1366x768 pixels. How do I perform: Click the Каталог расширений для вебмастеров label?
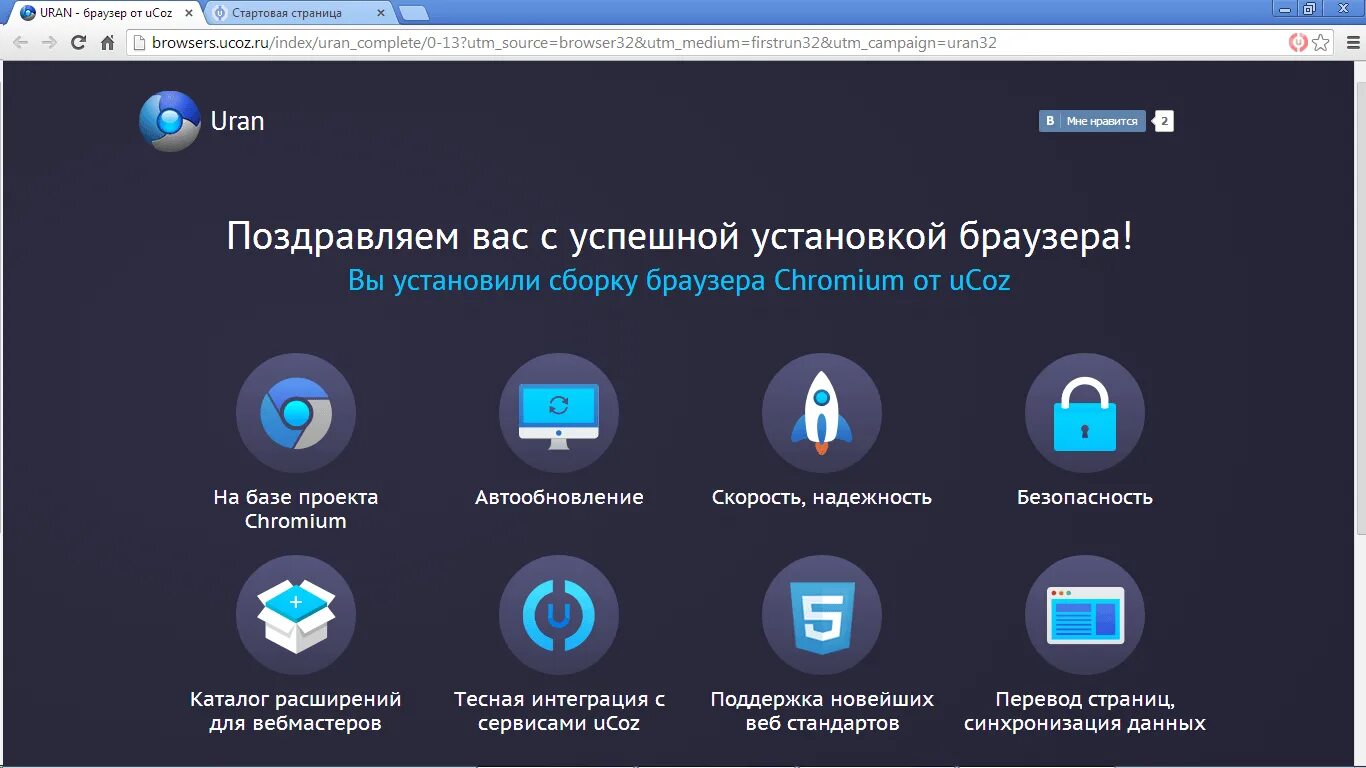(296, 711)
